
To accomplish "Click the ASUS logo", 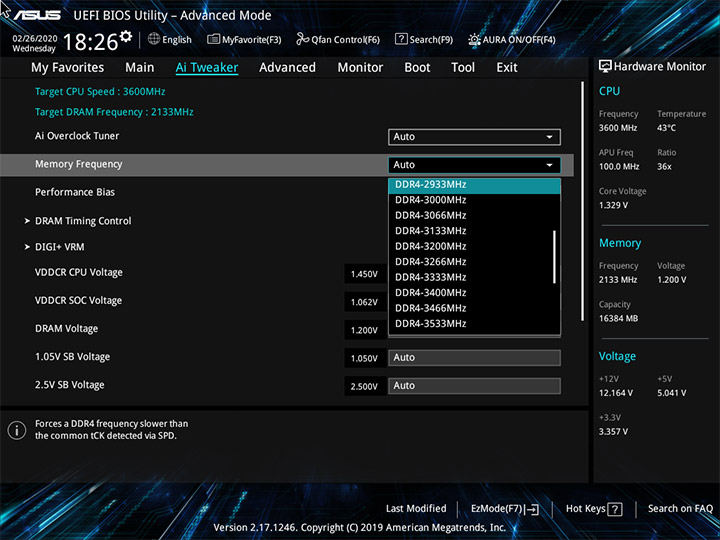I will [37, 16].
